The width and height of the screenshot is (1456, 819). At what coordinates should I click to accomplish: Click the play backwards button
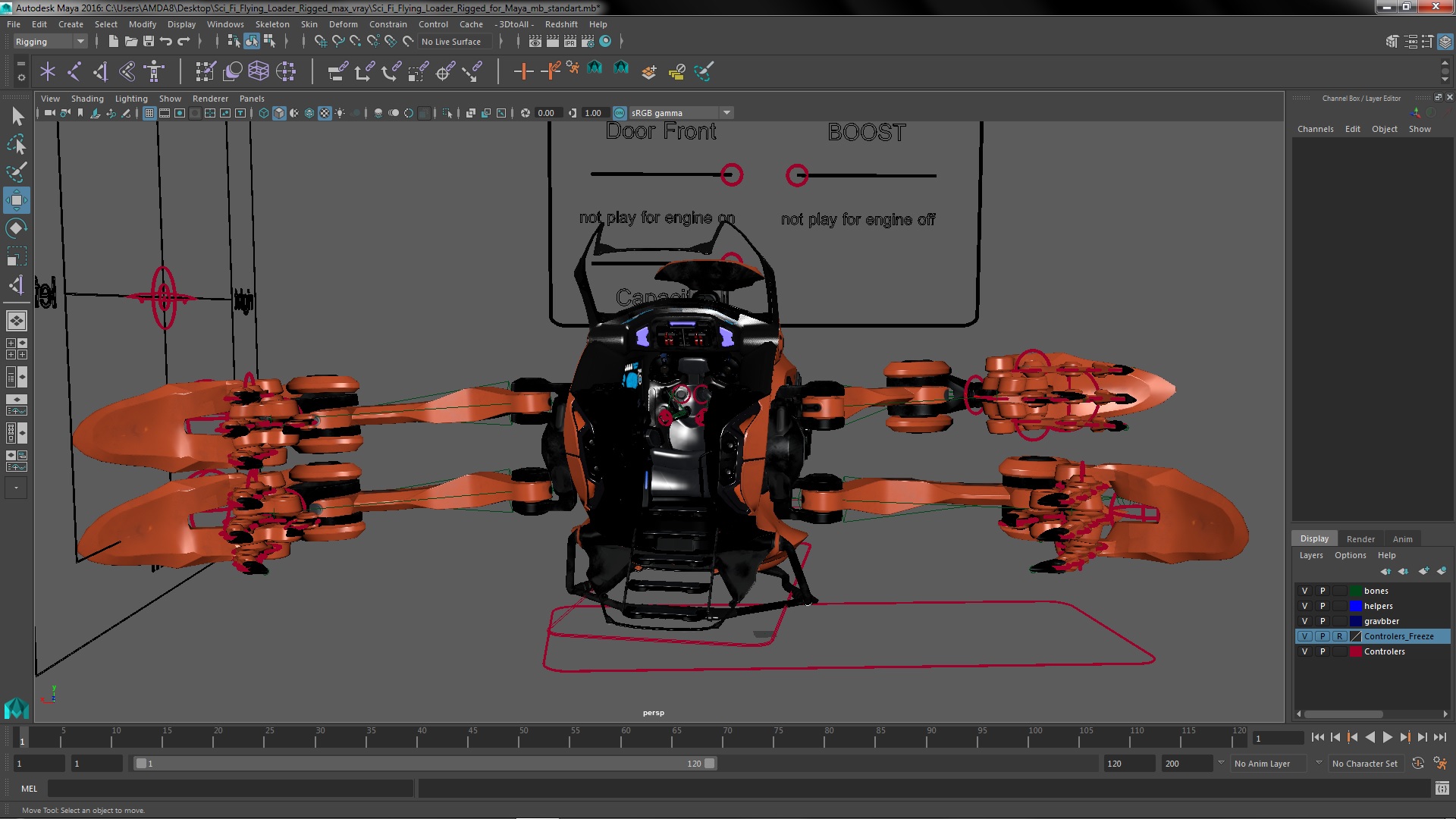tap(1370, 737)
